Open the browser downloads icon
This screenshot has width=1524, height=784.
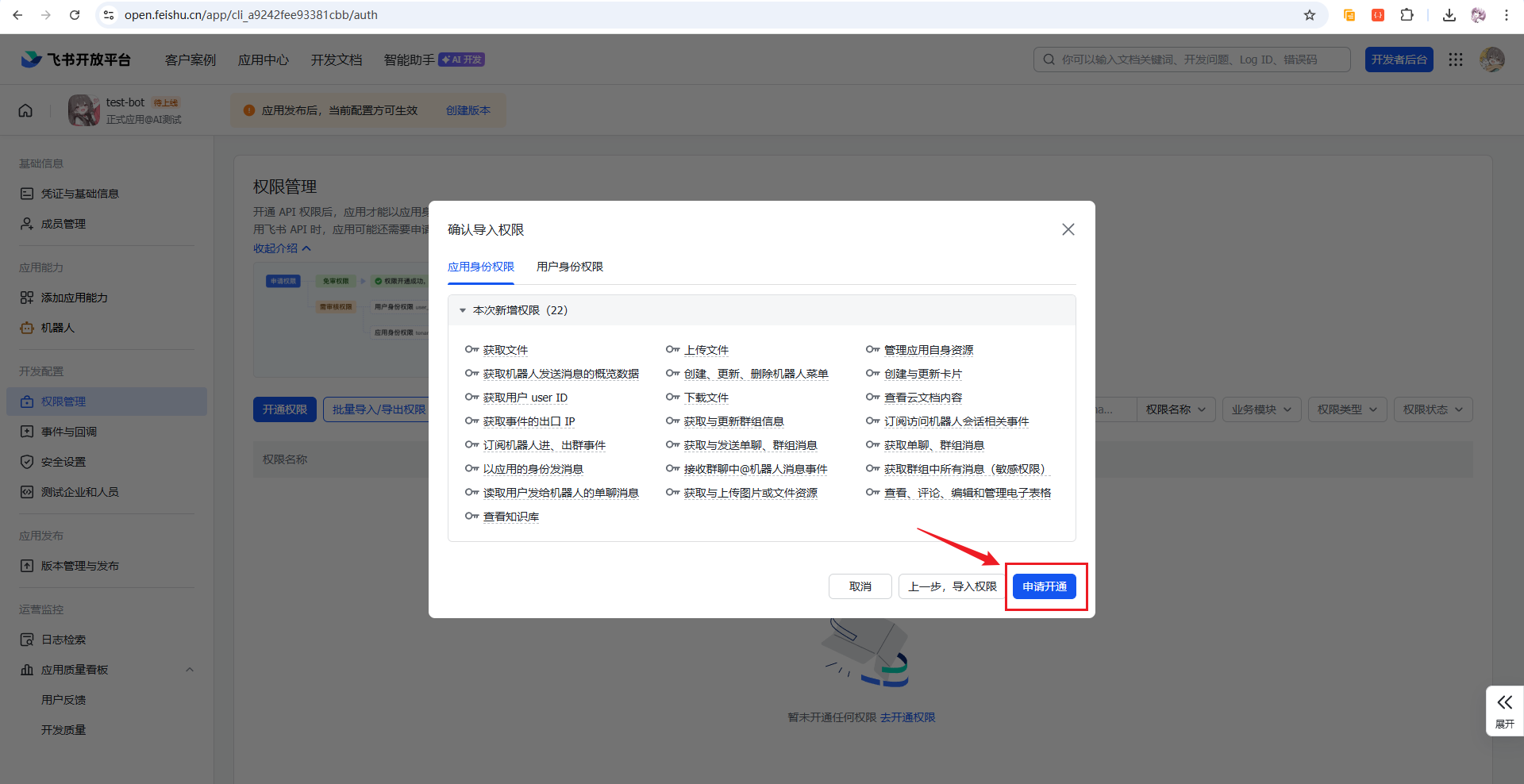point(1449,15)
